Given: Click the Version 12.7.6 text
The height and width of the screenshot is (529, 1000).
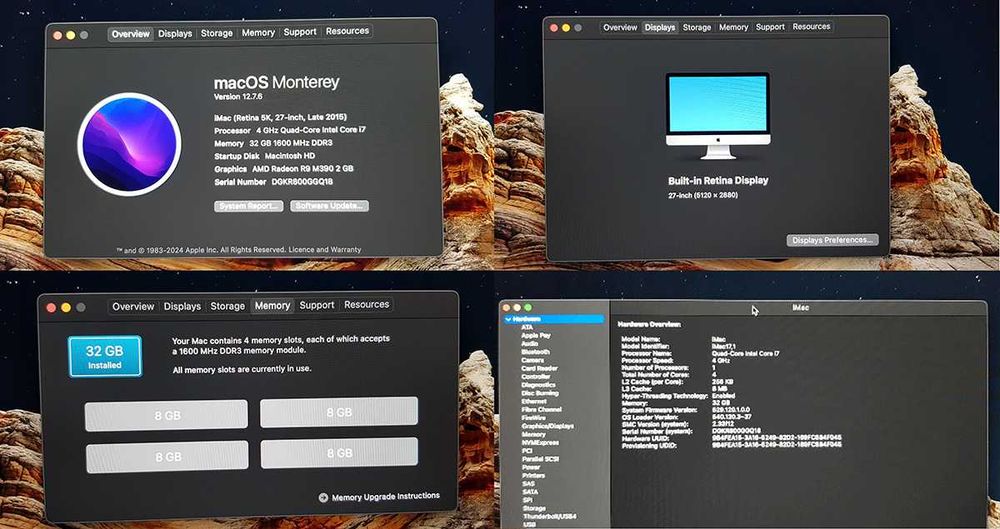Looking at the screenshot, I should [x=238, y=96].
